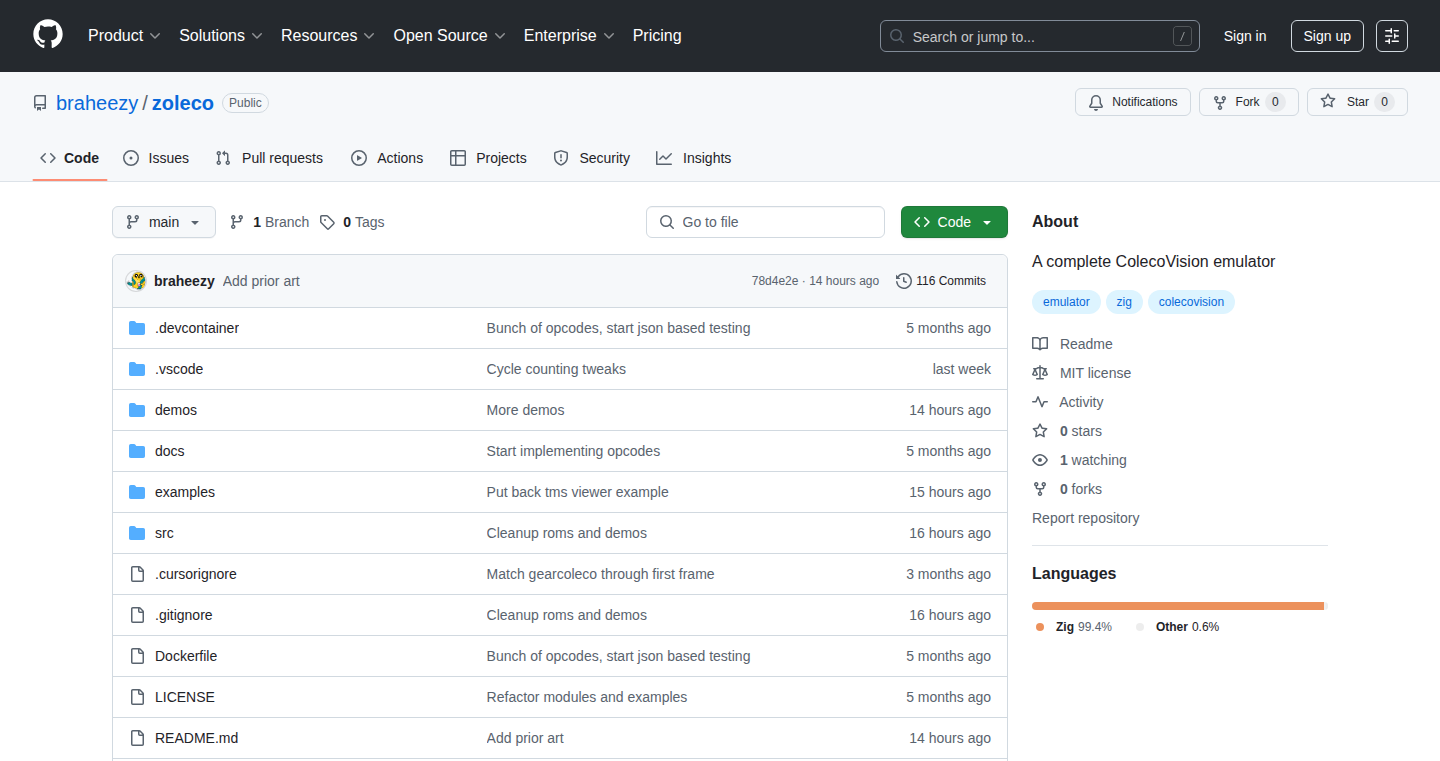Viewport: 1440px width, 761px height.
Task: Open the .devcontainer folder icon
Action: point(137,328)
